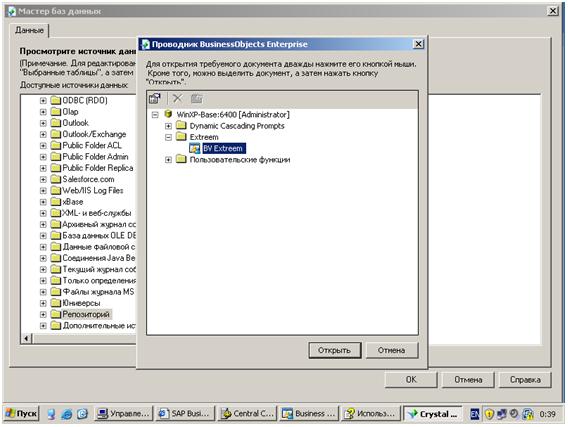Click the new folder toolbar icon
Screen dimensions: 568x427
pyautogui.click(x=196, y=99)
